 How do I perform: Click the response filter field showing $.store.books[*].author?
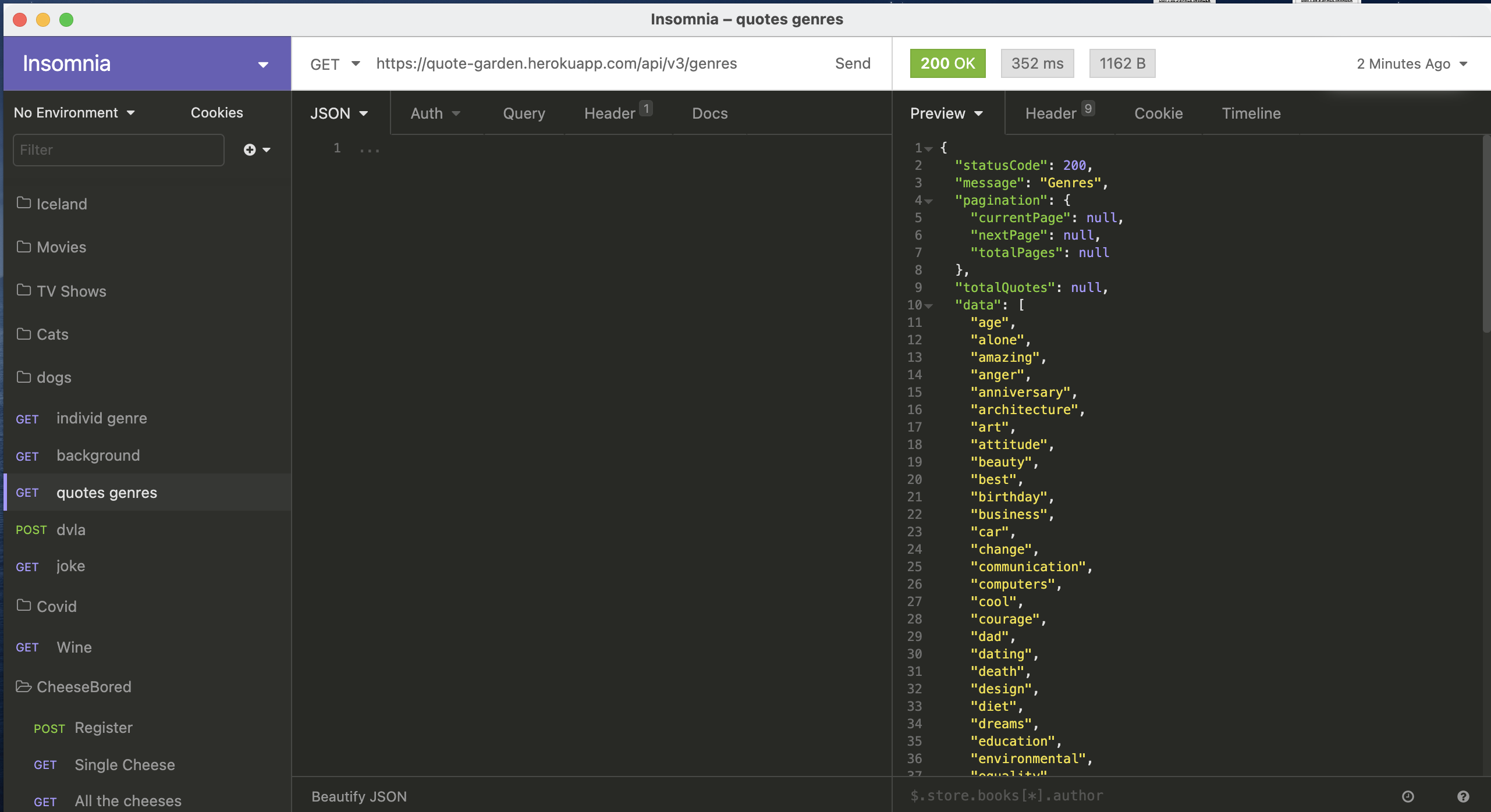(1007, 796)
